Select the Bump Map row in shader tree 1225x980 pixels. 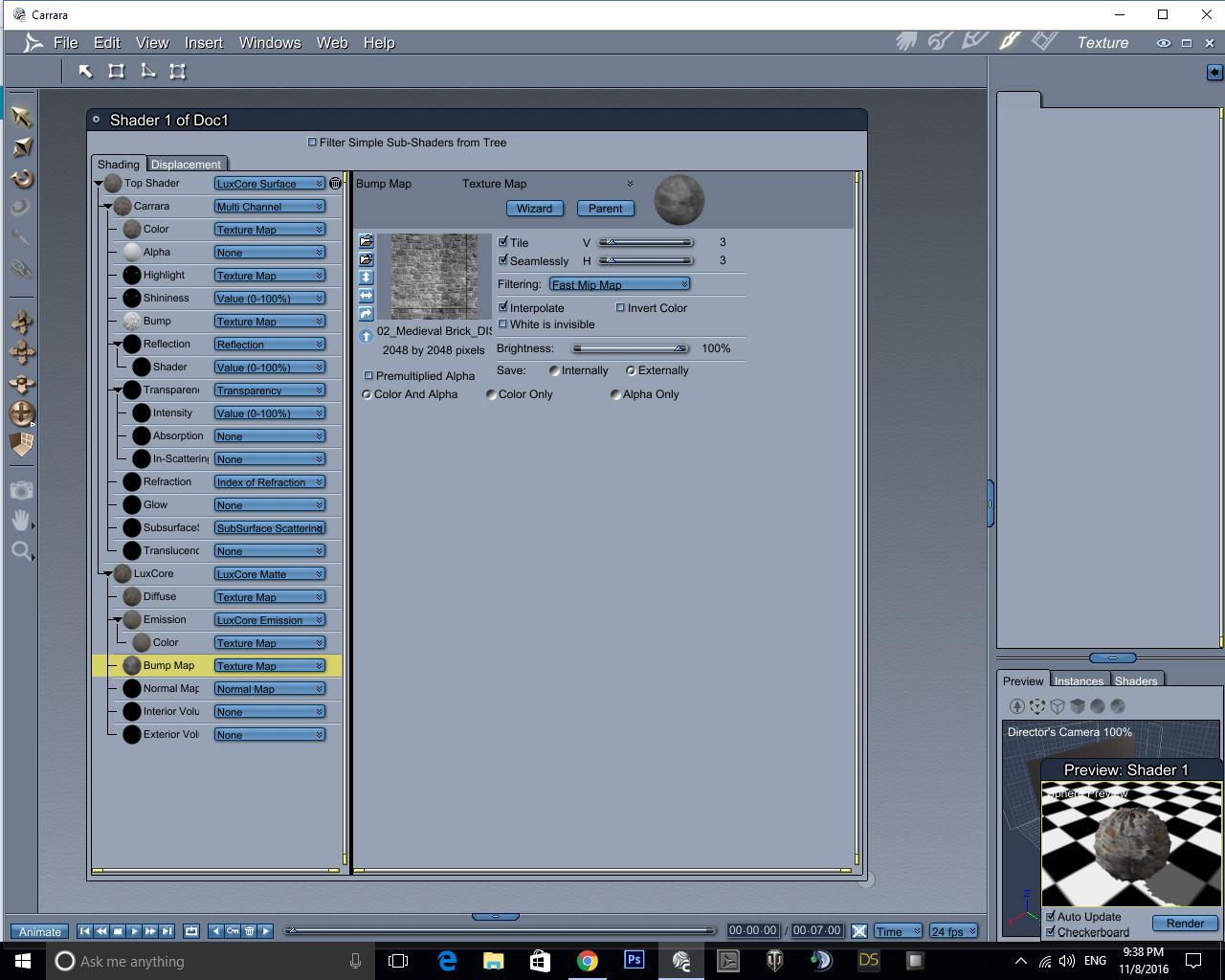point(217,665)
